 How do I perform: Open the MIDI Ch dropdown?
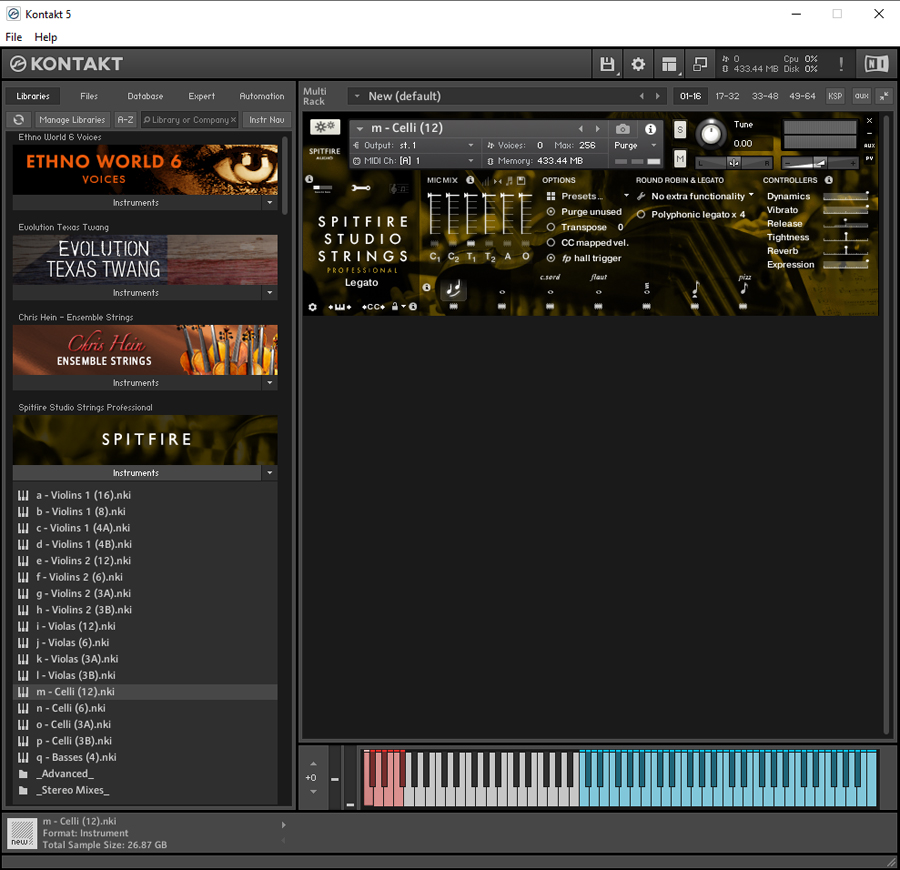click(x=414, y=161)
